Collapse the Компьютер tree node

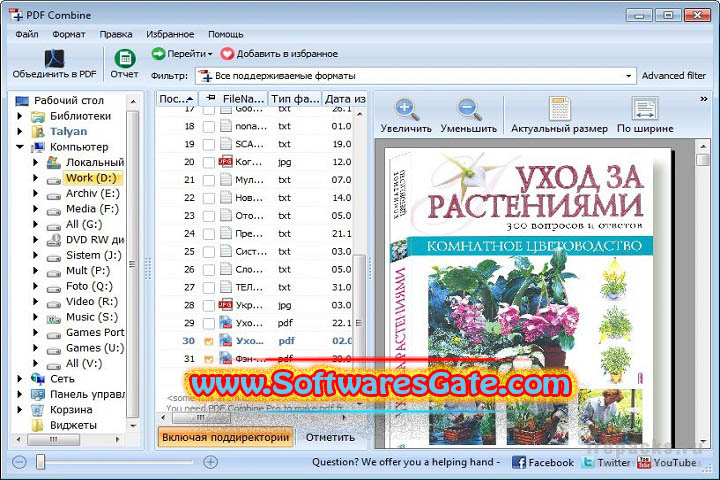click(19, 147)
